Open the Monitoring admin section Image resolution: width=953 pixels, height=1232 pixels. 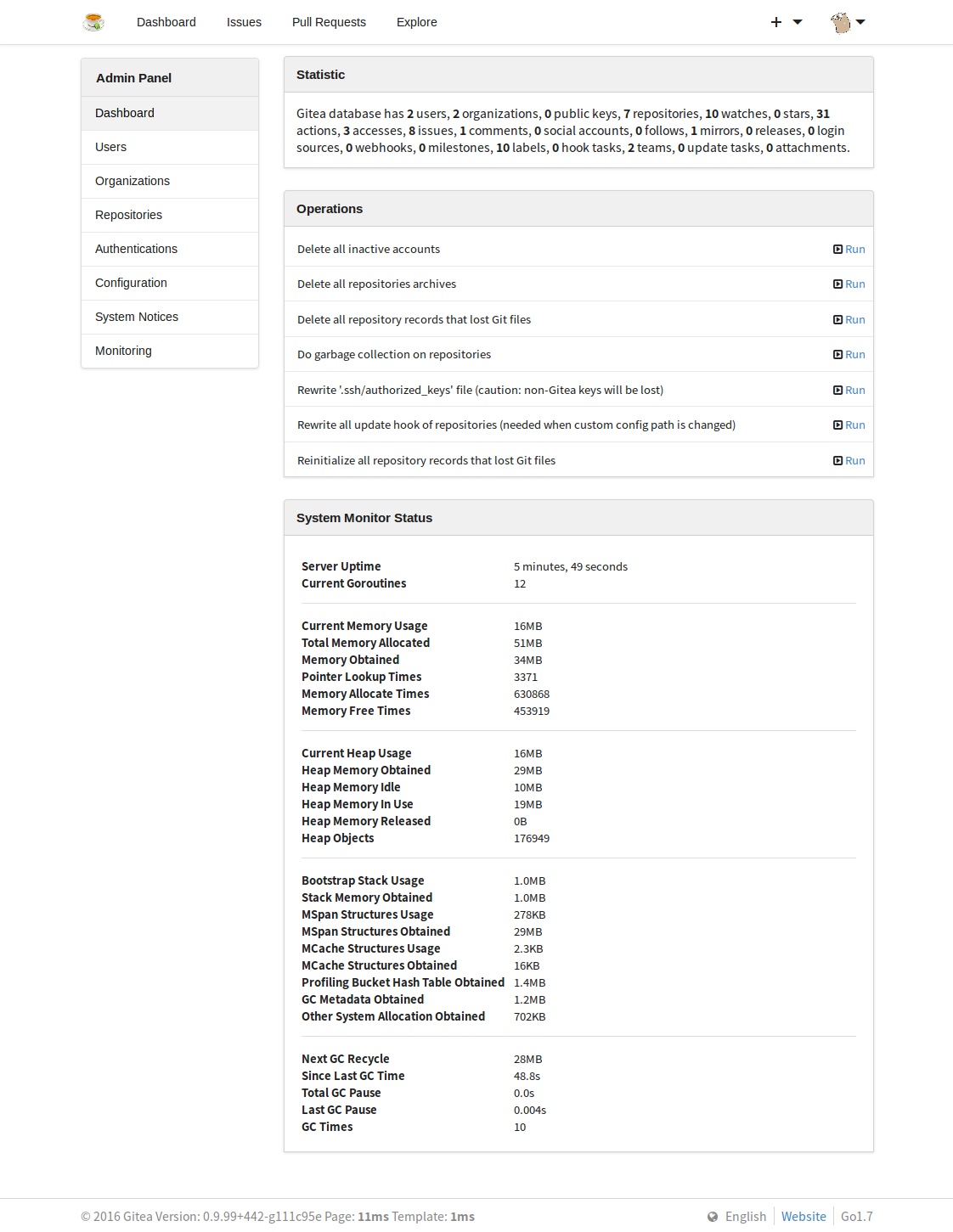123,351
